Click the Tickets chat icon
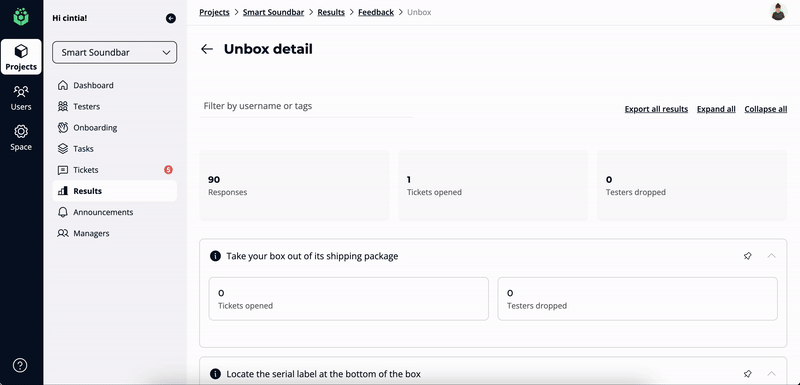 click(63, 170)
